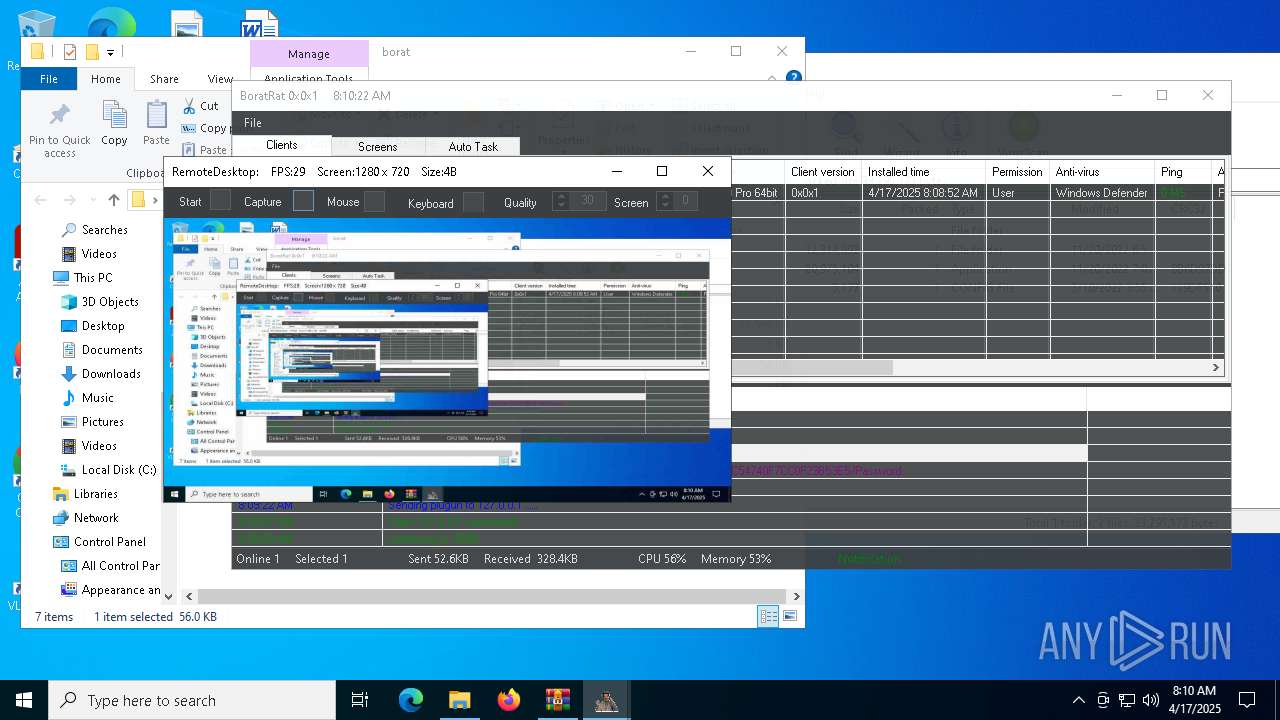Open Windows Start menu
Viewport: 1280px width, 720px height.
(x=24, y=700)
